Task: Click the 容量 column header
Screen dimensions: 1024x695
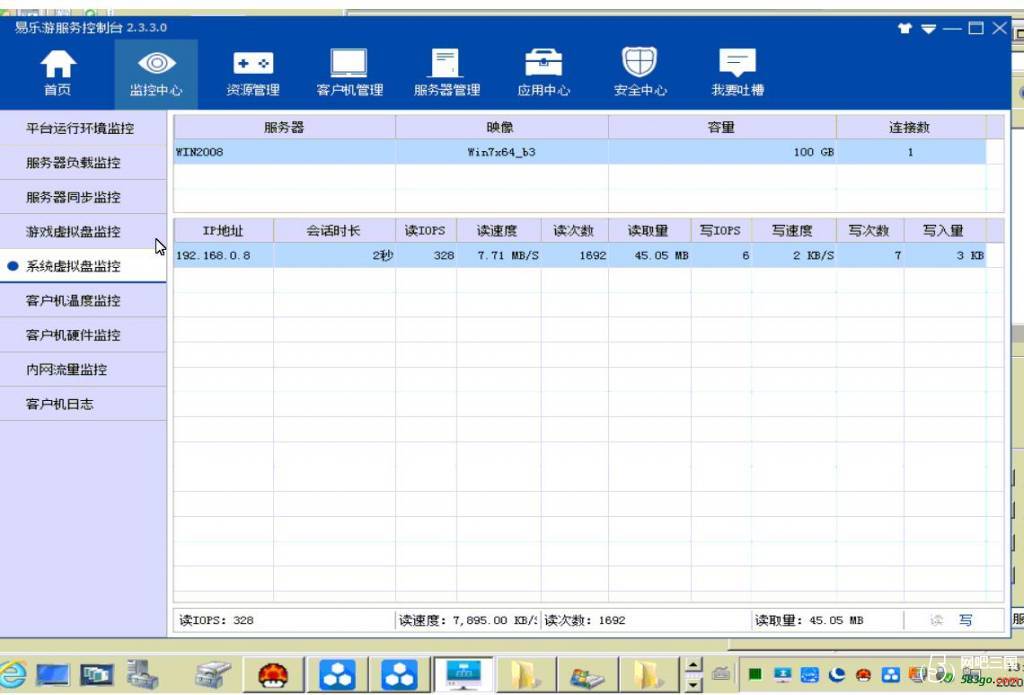Action: pyautogui.click(x=722, y=127)
